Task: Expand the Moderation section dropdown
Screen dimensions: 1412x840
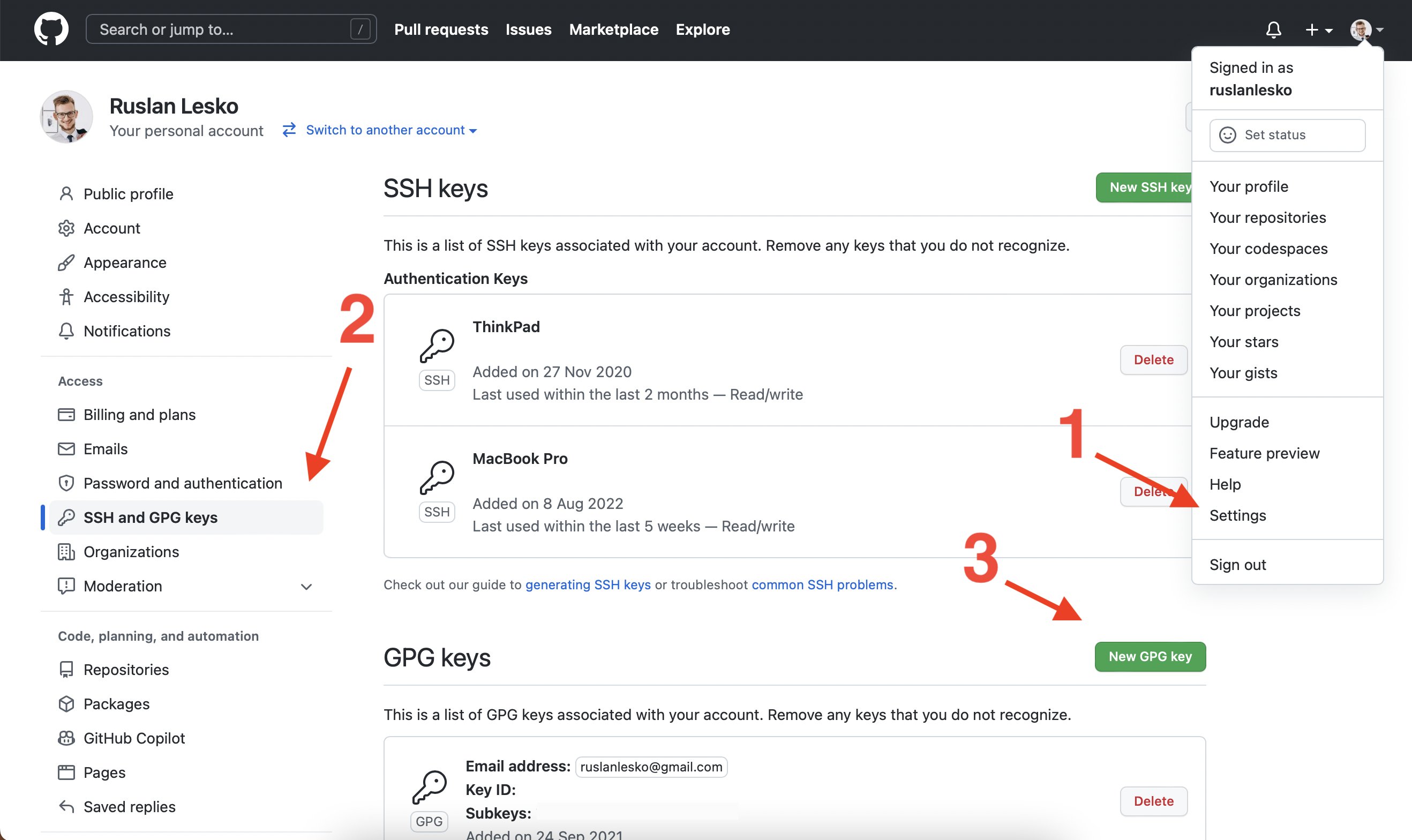Action: coord(307,586)
